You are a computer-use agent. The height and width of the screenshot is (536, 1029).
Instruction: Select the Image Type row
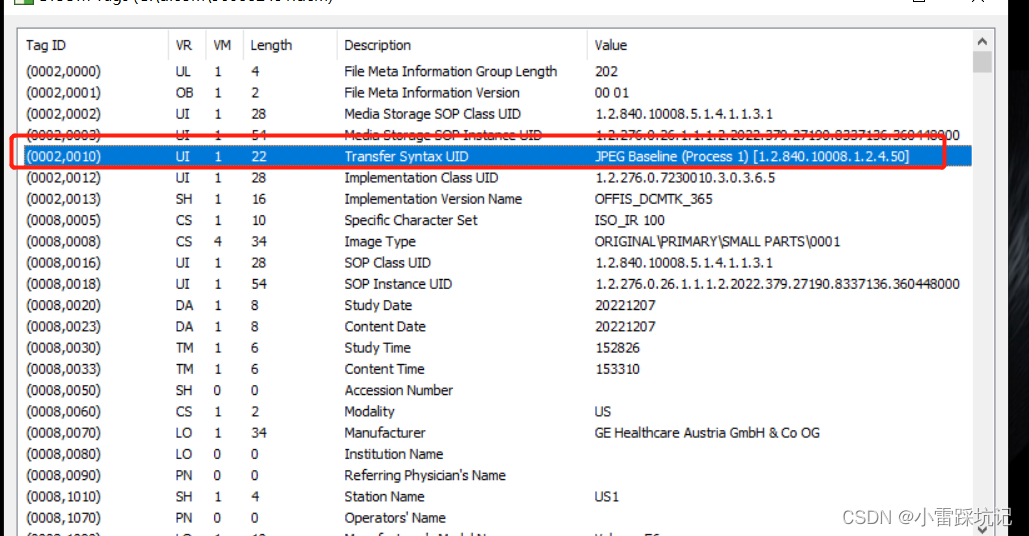(x=497, y=241)
